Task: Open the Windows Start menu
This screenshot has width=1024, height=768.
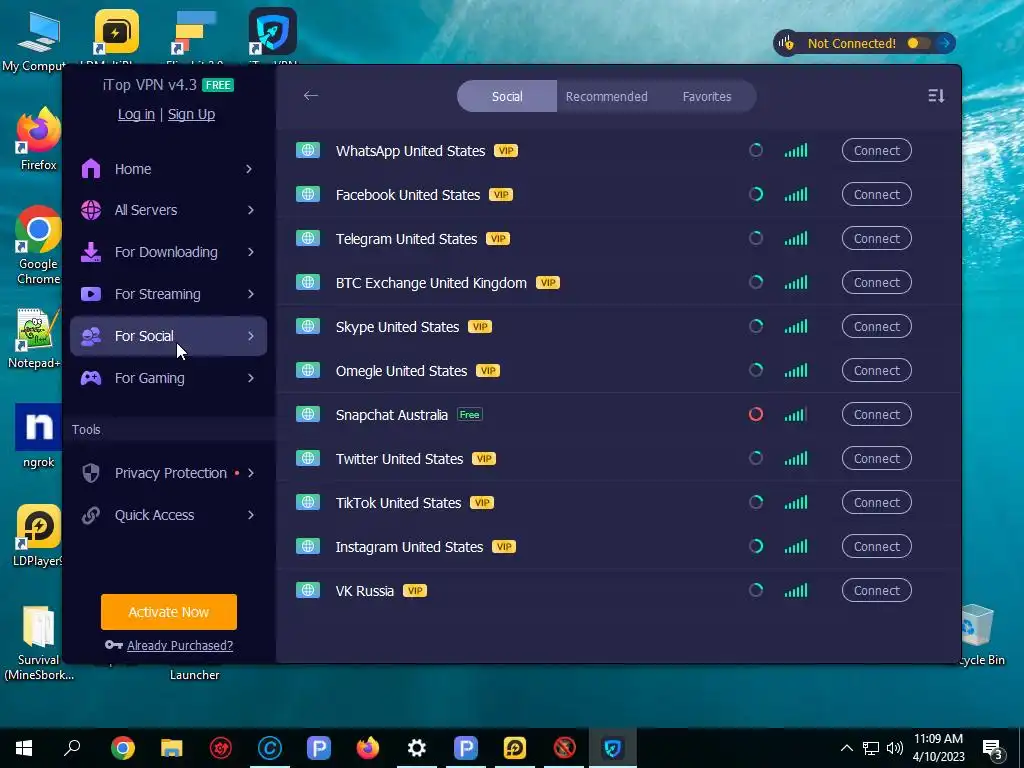Action: 24,748
